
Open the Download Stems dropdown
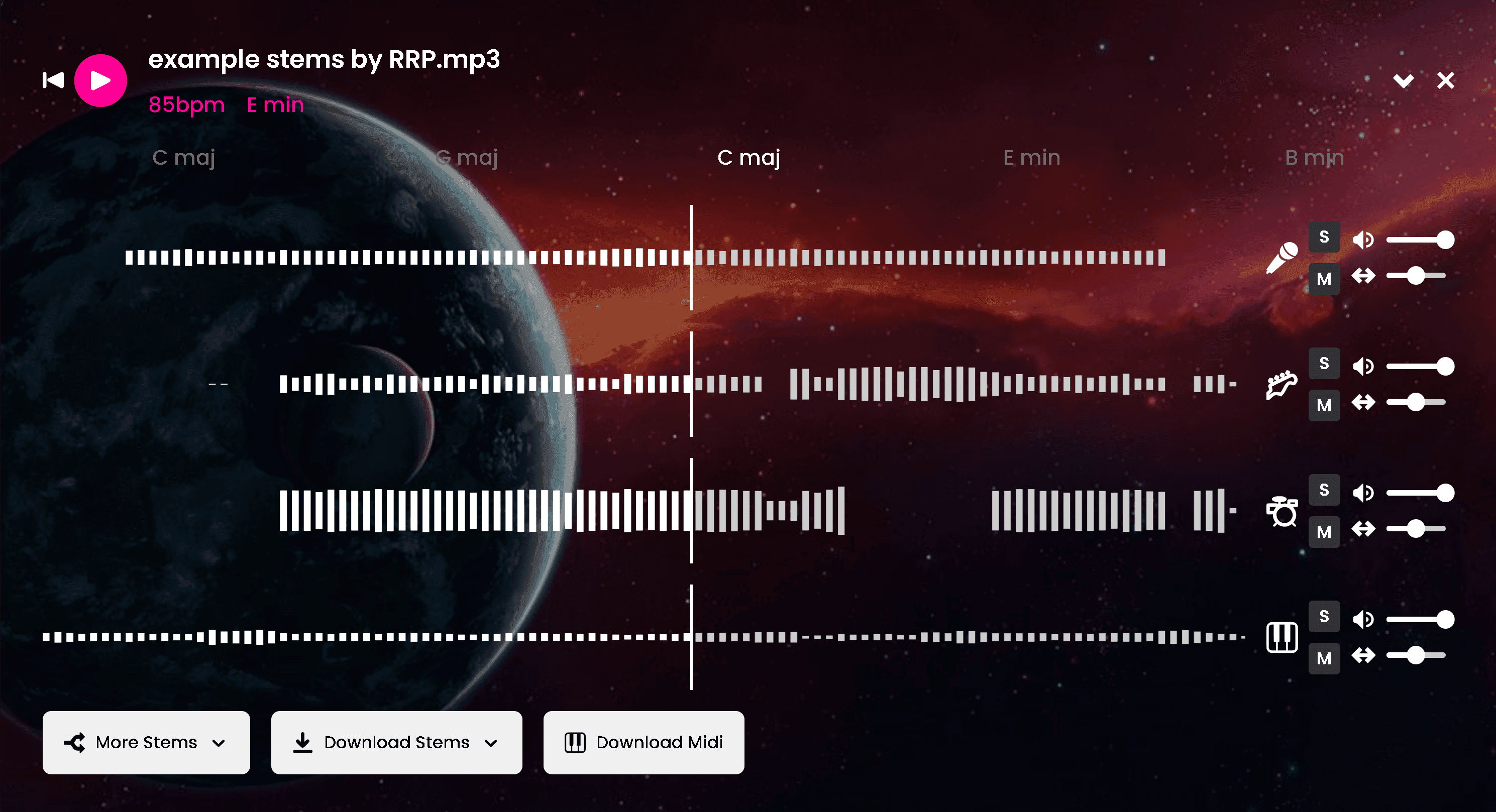[x=397, y=742]
